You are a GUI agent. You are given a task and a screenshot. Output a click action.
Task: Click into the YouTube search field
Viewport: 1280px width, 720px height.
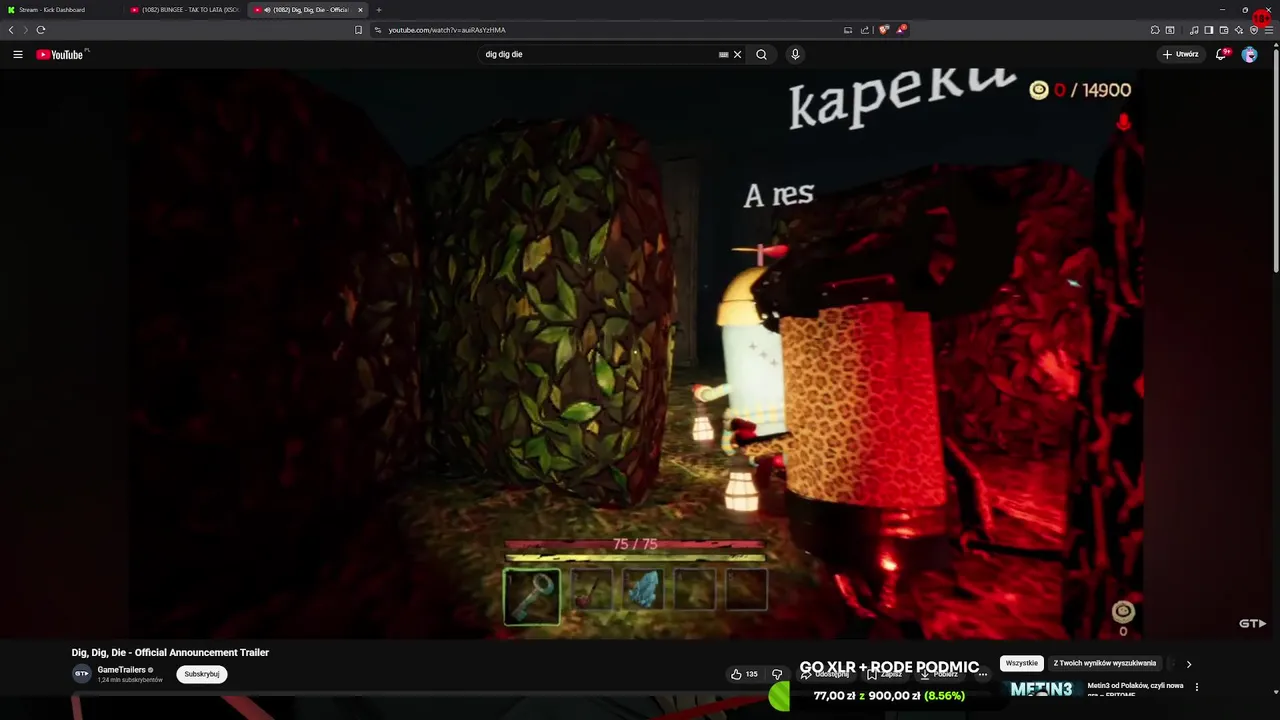pyautogui.click(x=600, y=55)
